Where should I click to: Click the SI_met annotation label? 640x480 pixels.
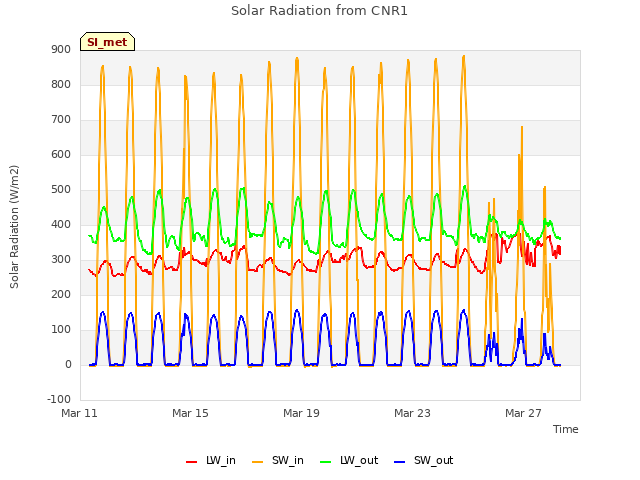click(x=107, y=42)
